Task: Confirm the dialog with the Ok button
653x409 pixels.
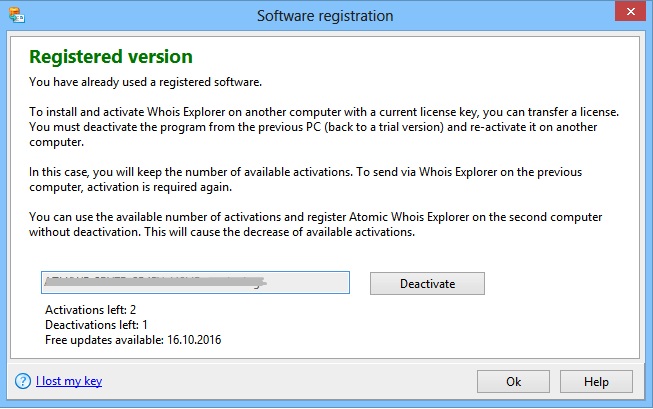Action: pyautogui.click(x=513, y=381)
